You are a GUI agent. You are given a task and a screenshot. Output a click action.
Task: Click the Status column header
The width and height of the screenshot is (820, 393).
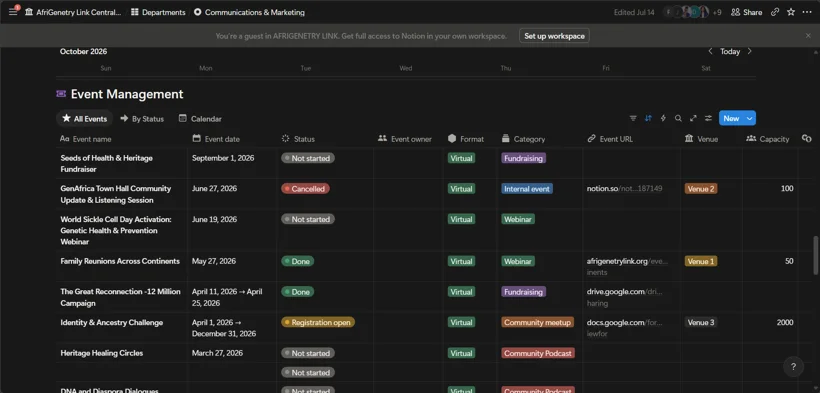[x=325, y=139]
